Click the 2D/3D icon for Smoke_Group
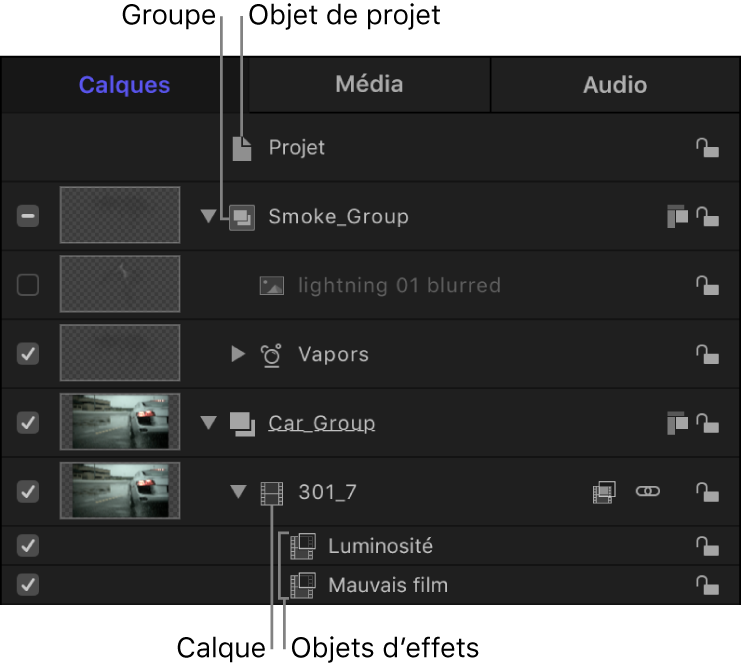The image size is (742, 665). point(677,217)
